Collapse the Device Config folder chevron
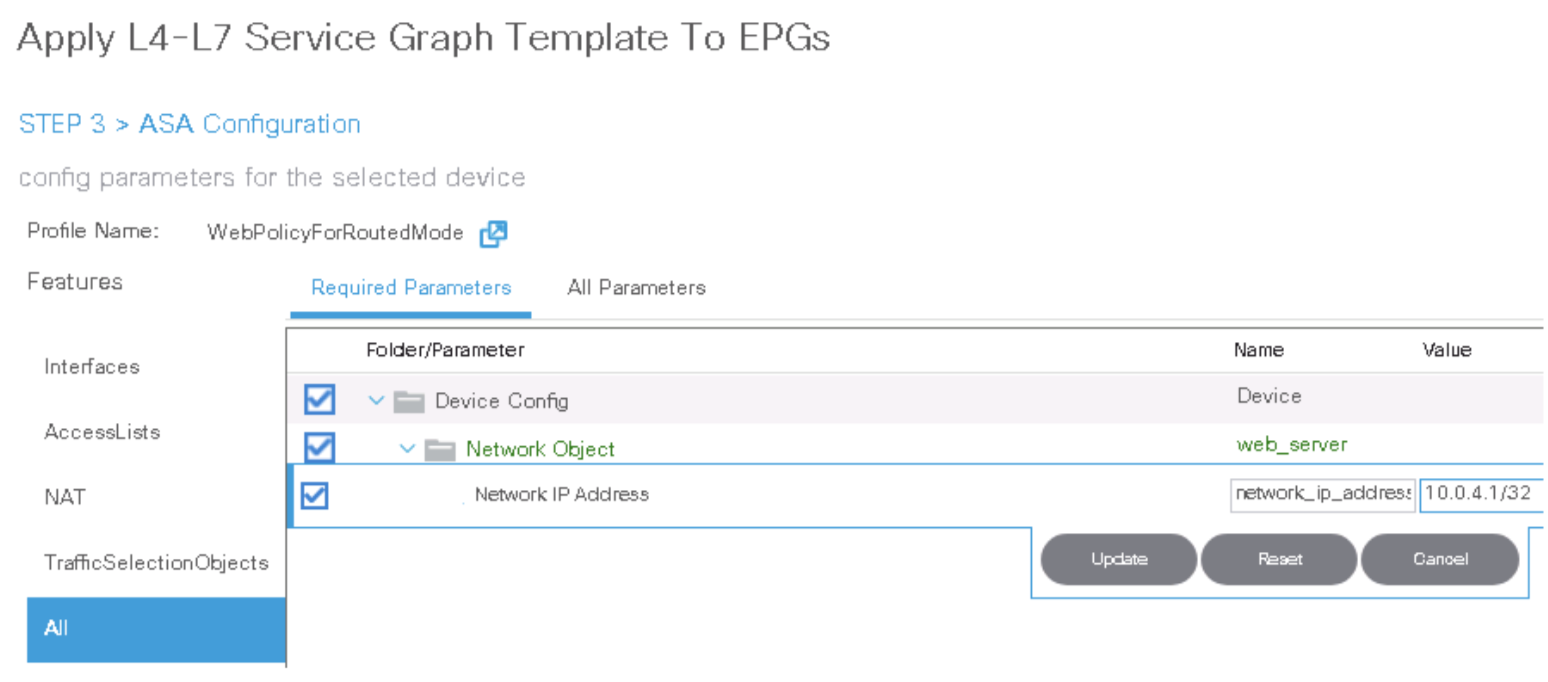The height and width of the screenshot is (682, 1548). point(376,401)
